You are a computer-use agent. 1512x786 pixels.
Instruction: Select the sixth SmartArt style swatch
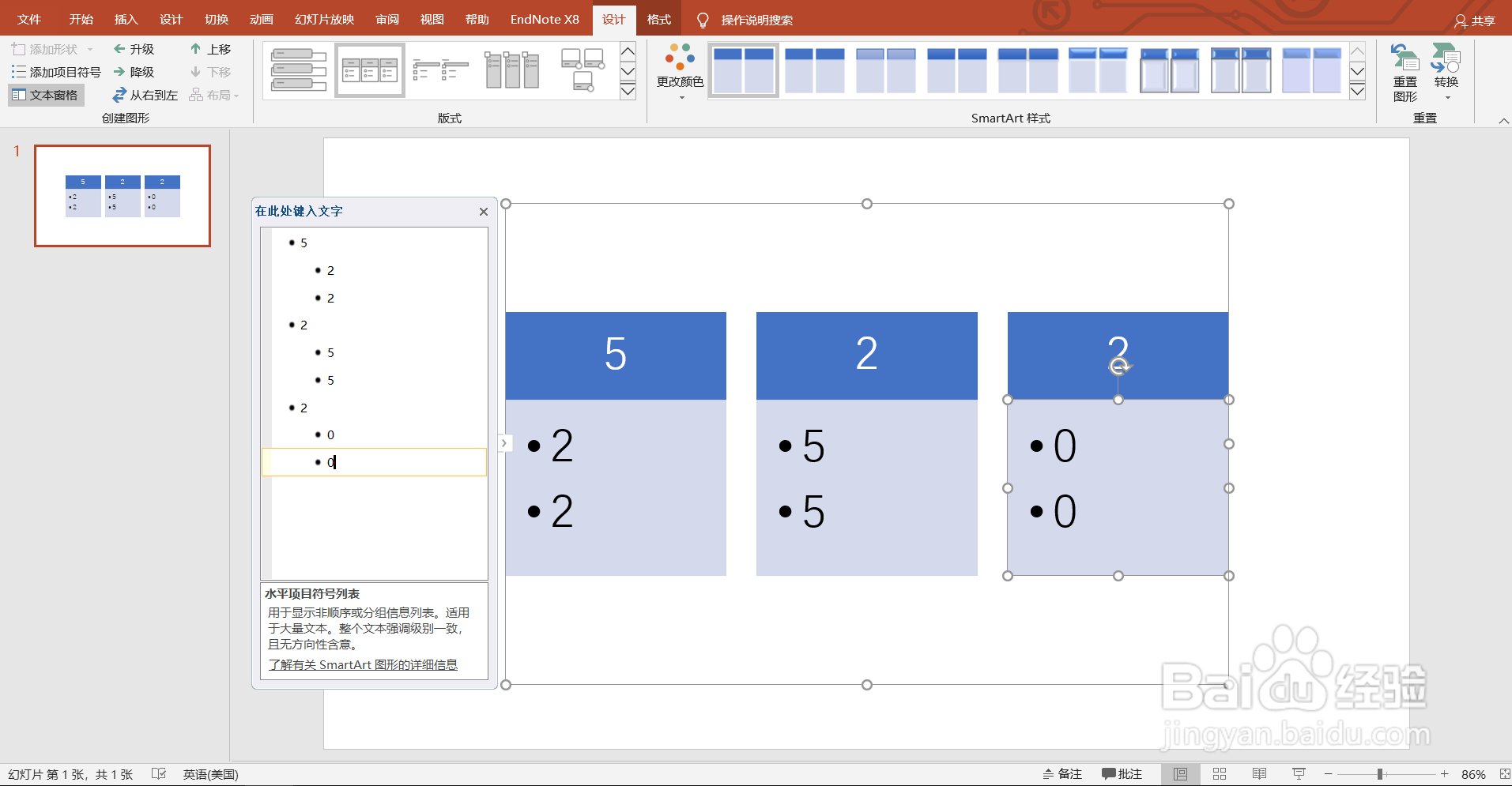(1098, 70)
